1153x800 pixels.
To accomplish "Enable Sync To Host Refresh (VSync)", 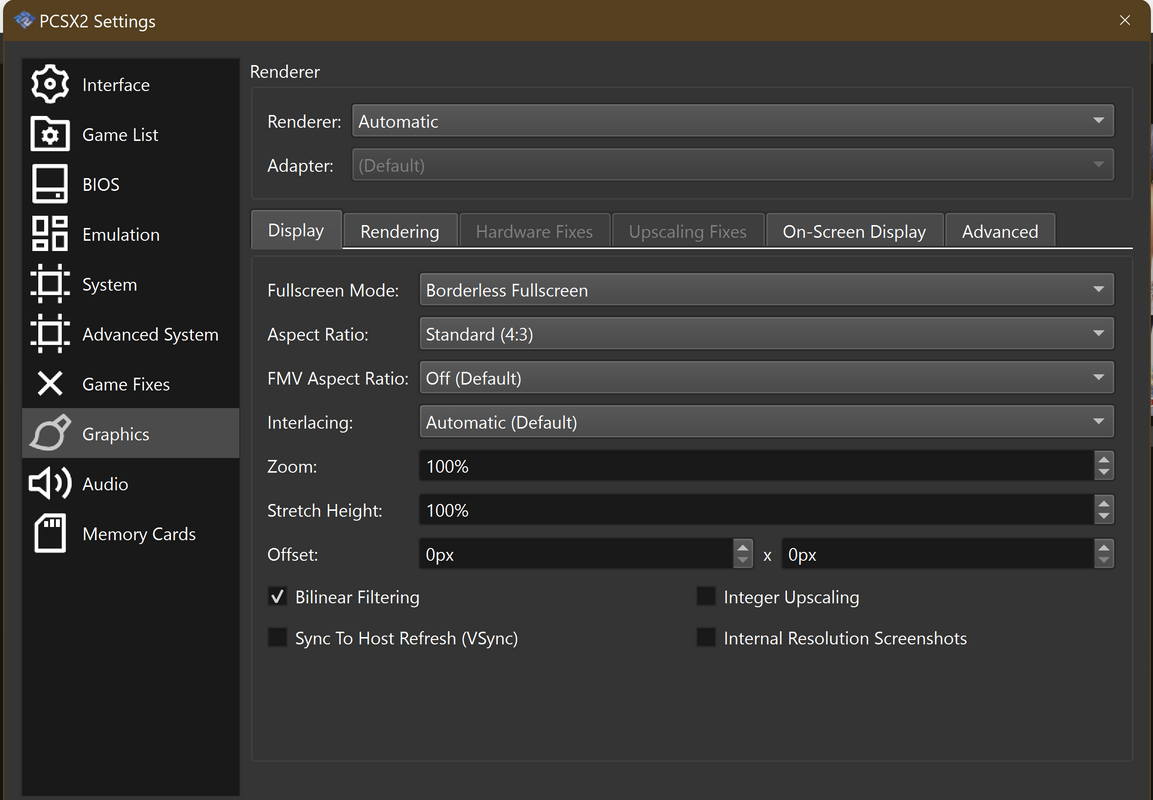I will point(278,638).
